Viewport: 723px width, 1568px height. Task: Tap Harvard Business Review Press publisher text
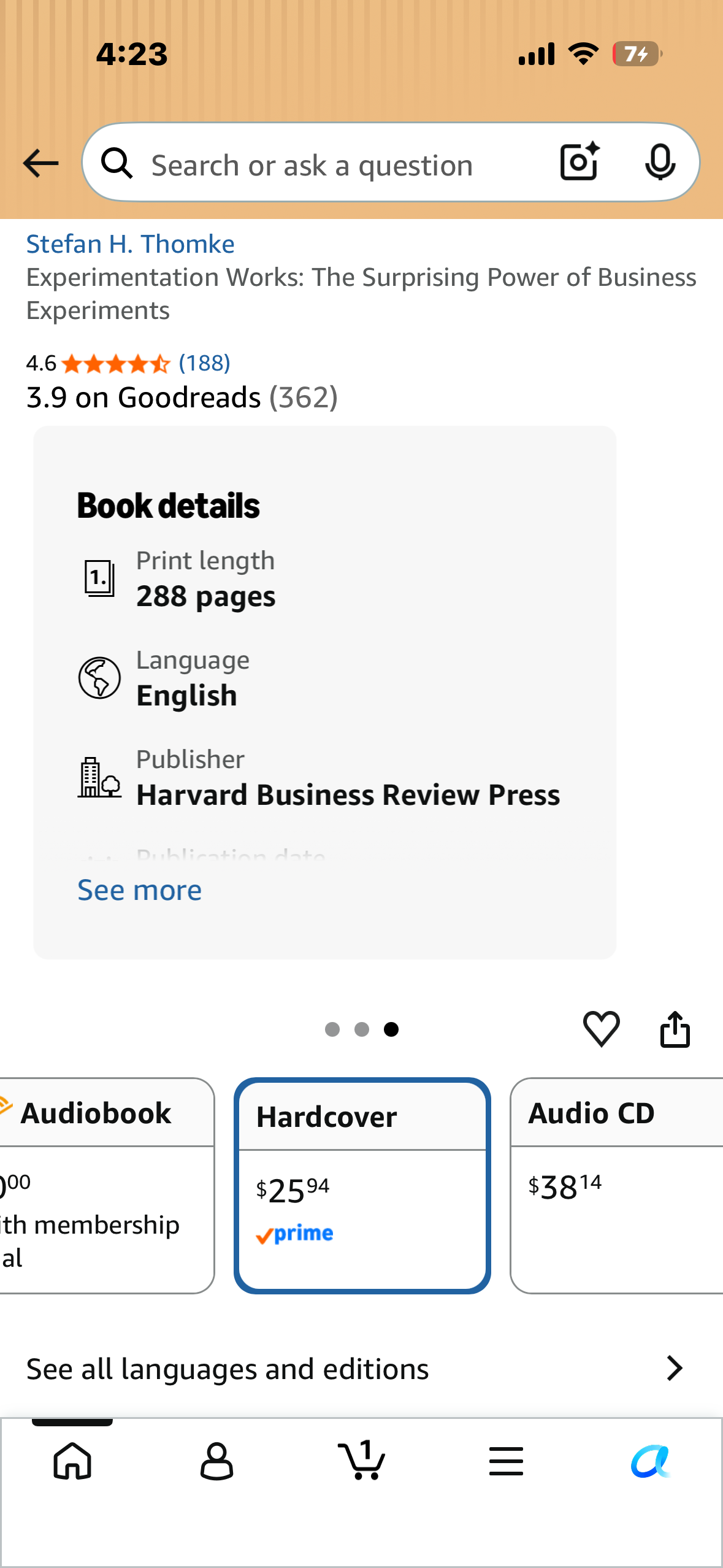pos(348,795)
